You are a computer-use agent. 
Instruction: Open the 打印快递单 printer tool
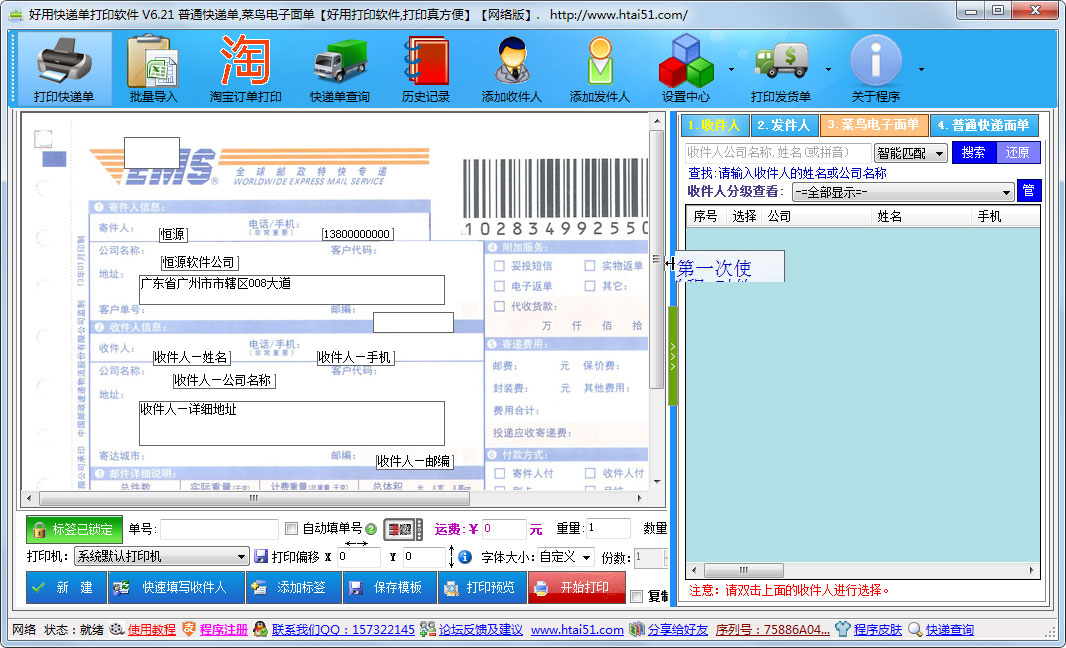(64, 69)
